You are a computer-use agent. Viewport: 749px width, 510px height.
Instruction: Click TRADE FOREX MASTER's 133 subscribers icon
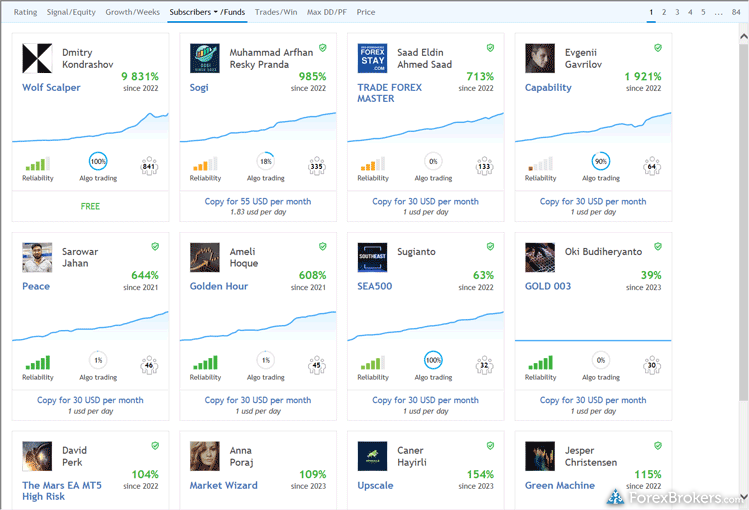[x=484, y=165]
